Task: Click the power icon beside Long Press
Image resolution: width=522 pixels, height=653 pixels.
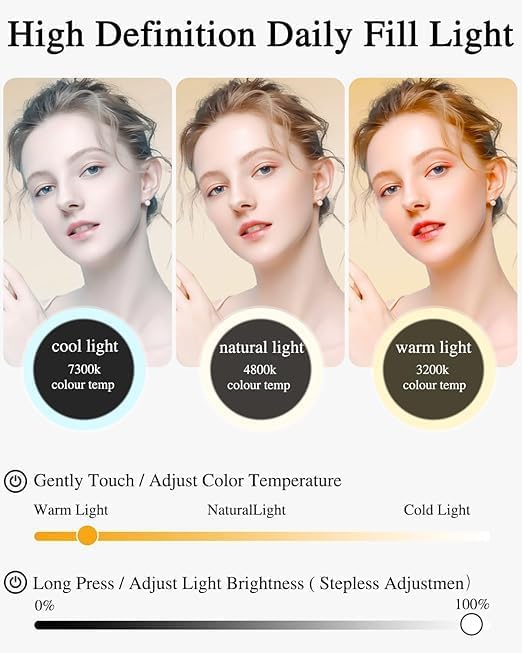Action: click(15, 582)
